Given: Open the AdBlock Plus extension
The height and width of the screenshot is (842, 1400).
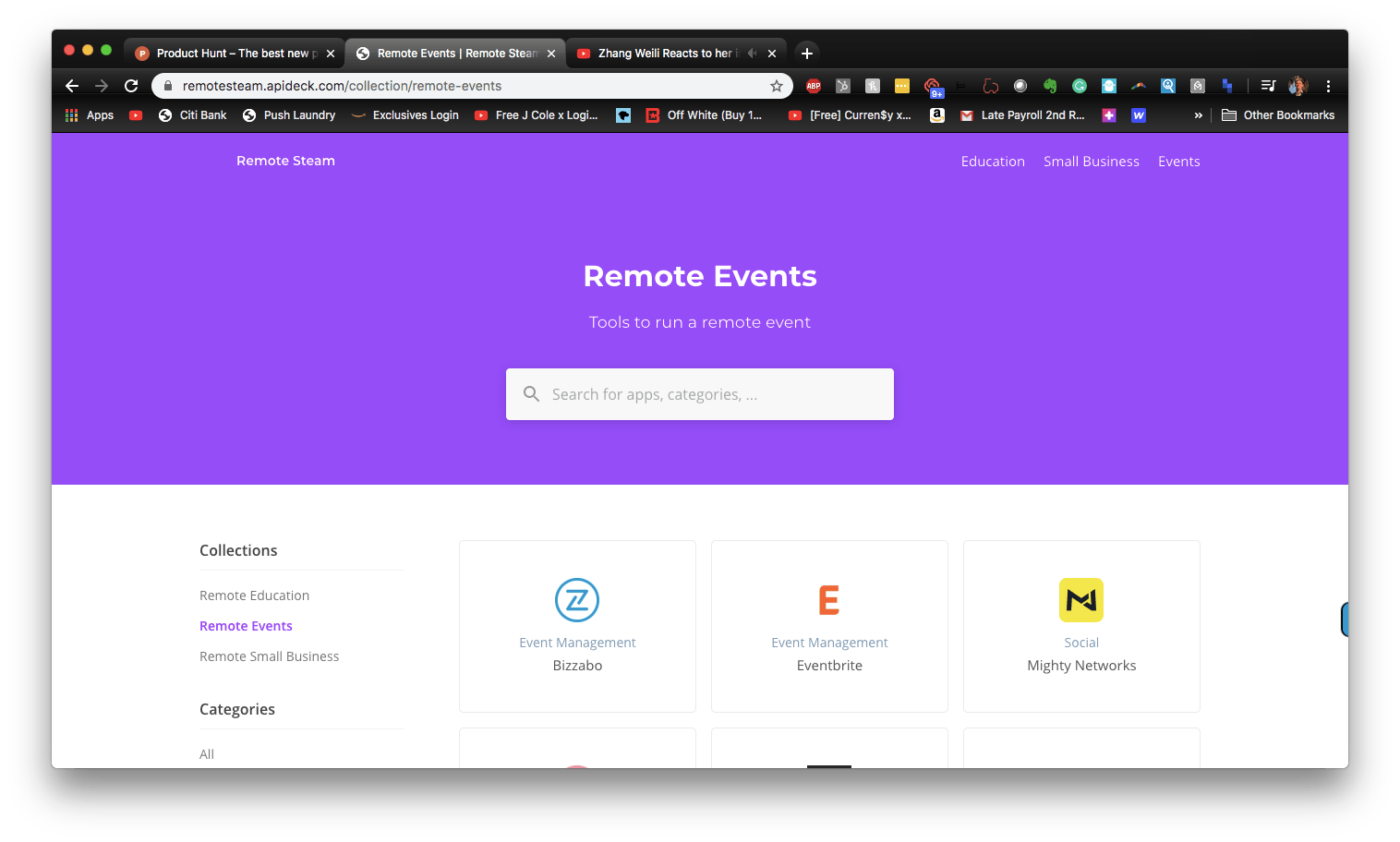Looking at the screenshot, I should 814,86.
